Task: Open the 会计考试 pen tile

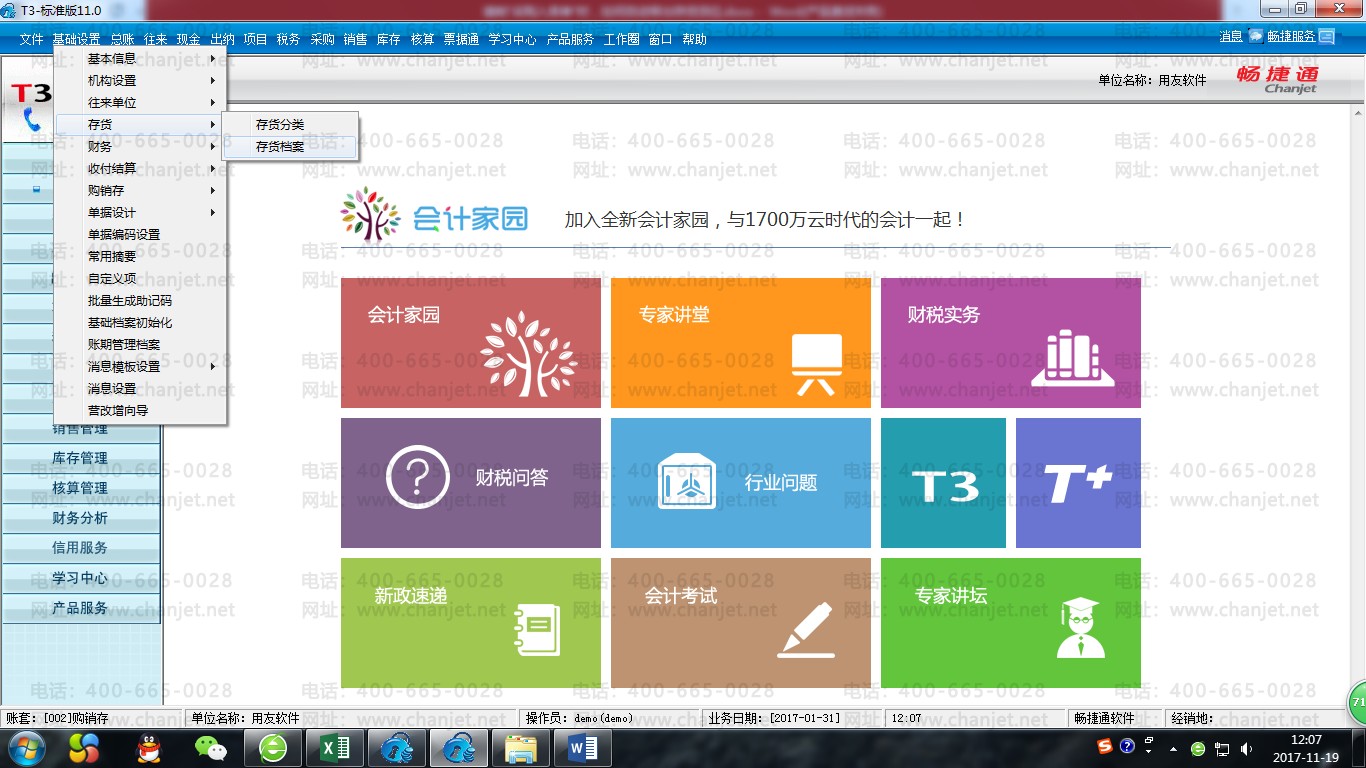Action: tap(740, 623)
